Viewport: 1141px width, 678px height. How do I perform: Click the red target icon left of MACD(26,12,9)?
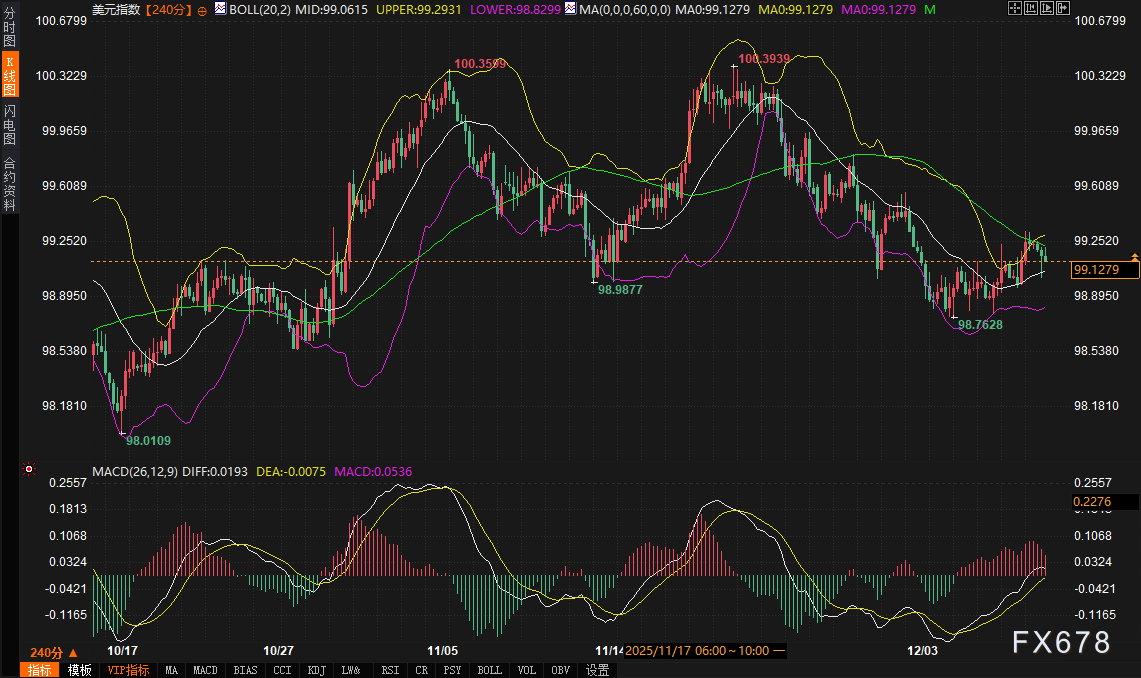point(29,469)
